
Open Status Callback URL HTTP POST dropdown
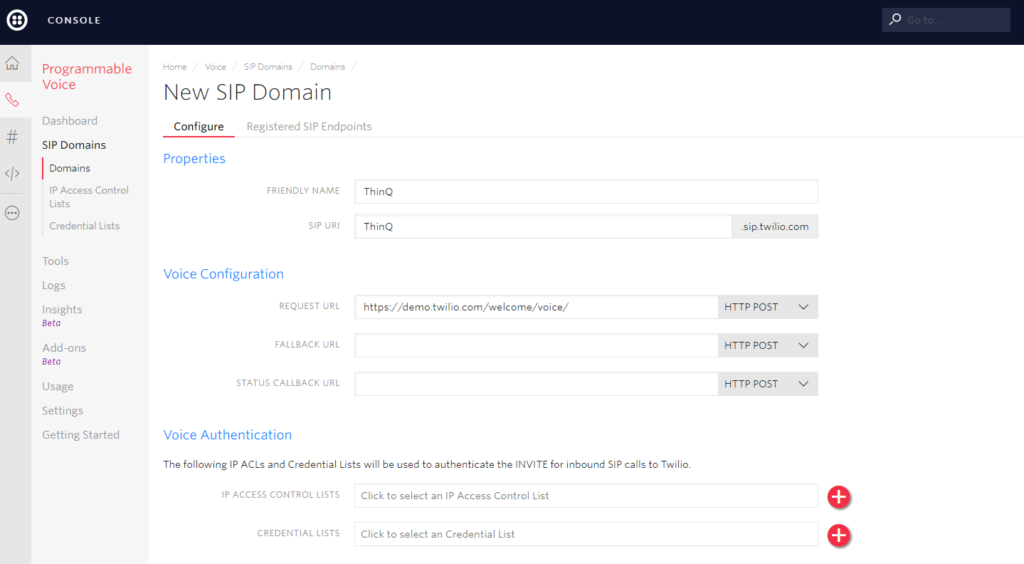(767, 384)
